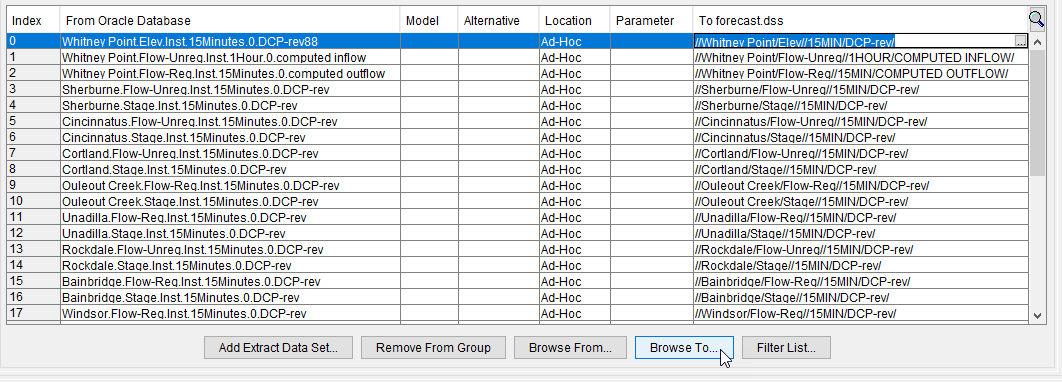Click the Parameter column header
1062x382 pixels.
coord(651,21)
